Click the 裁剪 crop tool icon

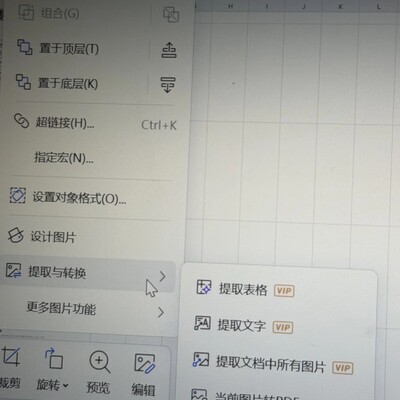[x=11, y=356]
